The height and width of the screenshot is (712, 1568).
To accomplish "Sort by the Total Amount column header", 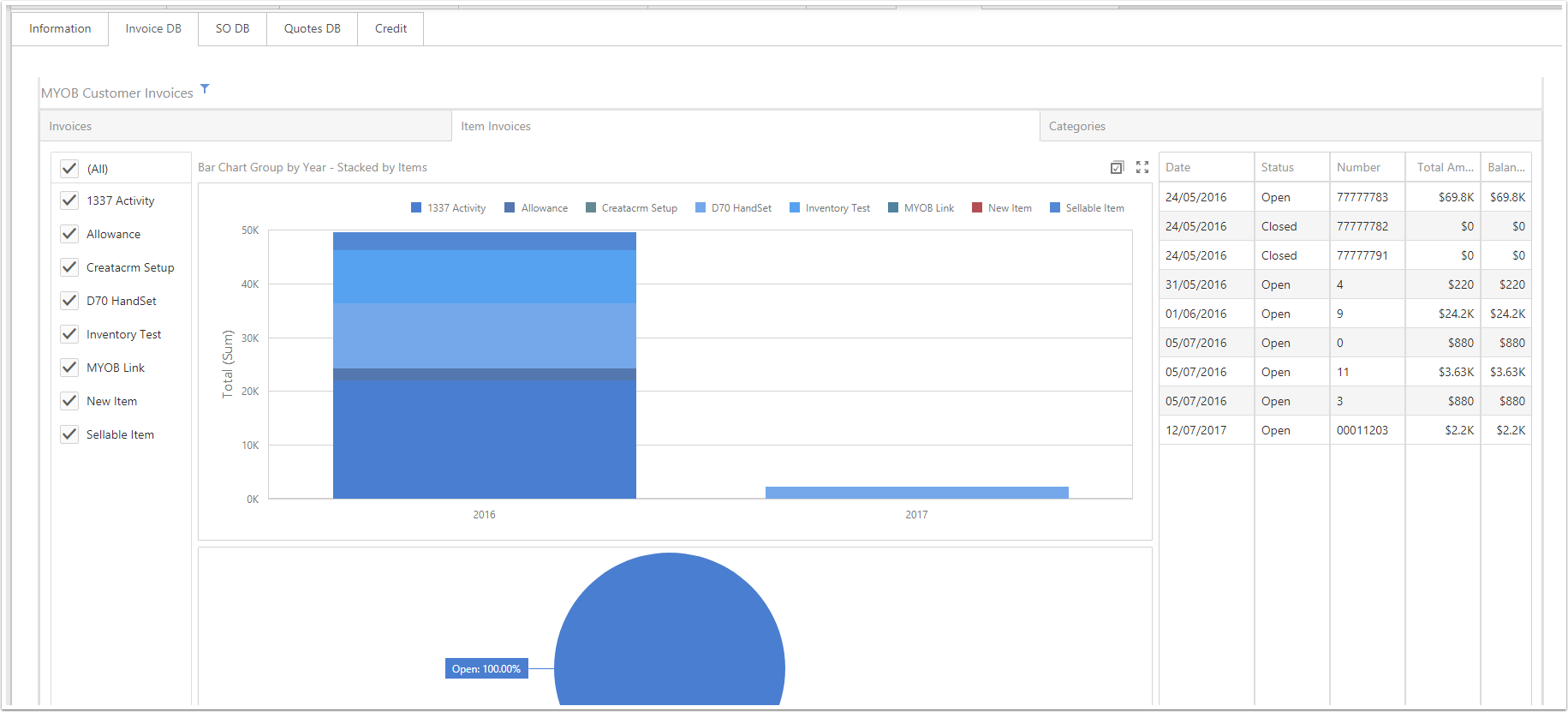I will coord(1443,167).
